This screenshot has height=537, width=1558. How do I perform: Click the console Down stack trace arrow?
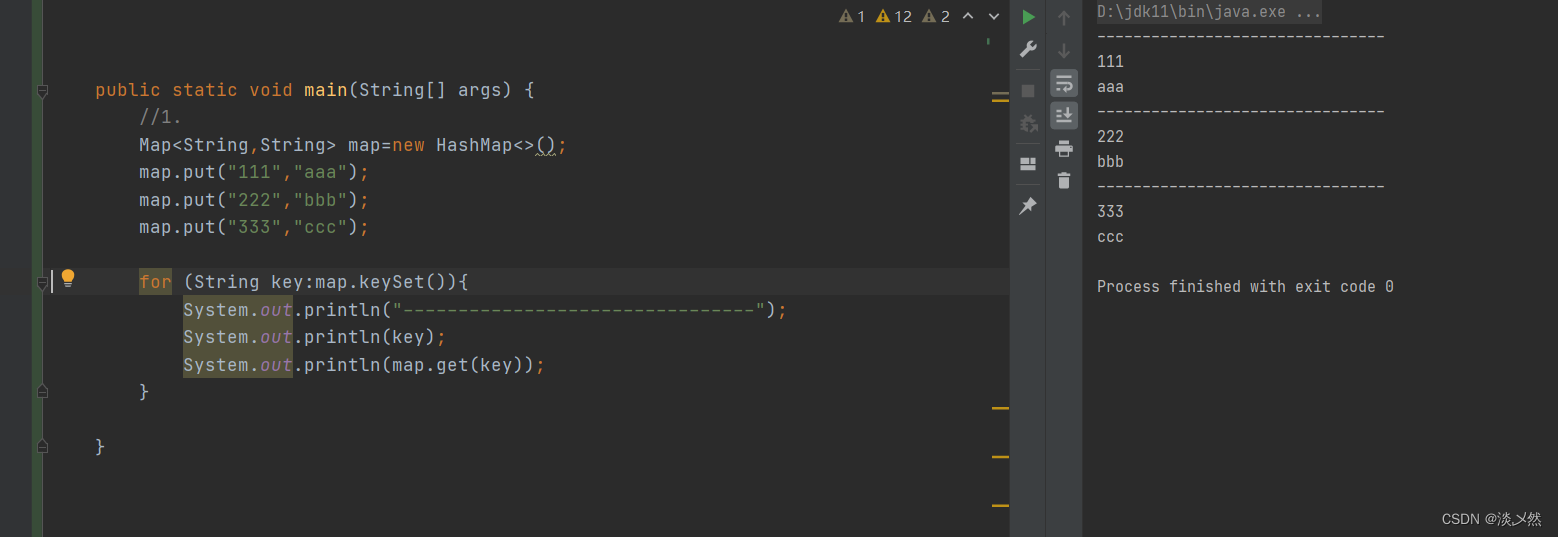click(x=1064, y=50)
